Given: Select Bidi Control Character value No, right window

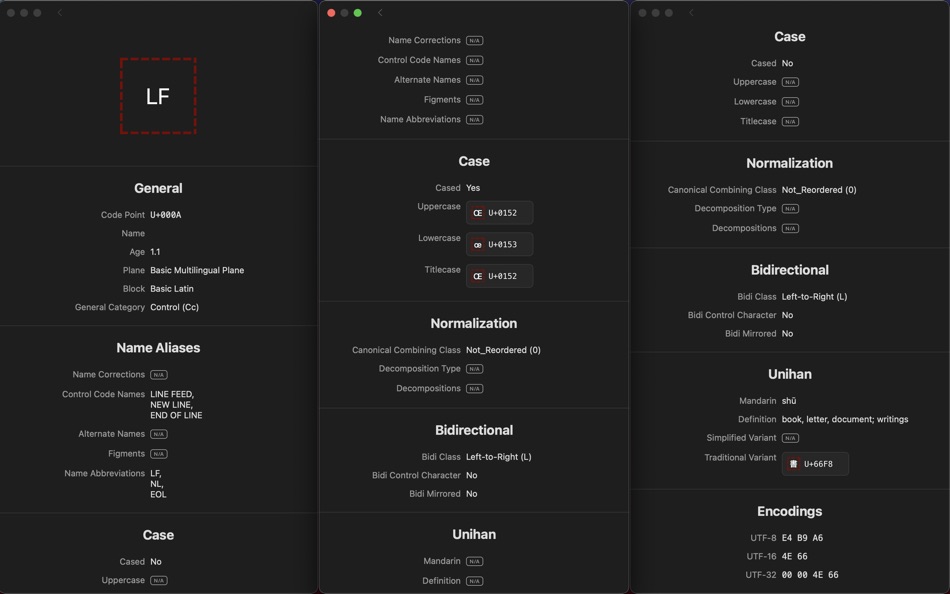Looking at the screenshot, I should [x=787, y=315].
